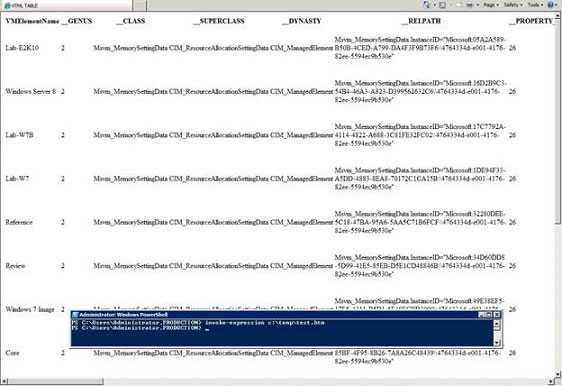562x386 pixels.
Task: Select the Windows 7 Image cell
Action: pos(30,309)
